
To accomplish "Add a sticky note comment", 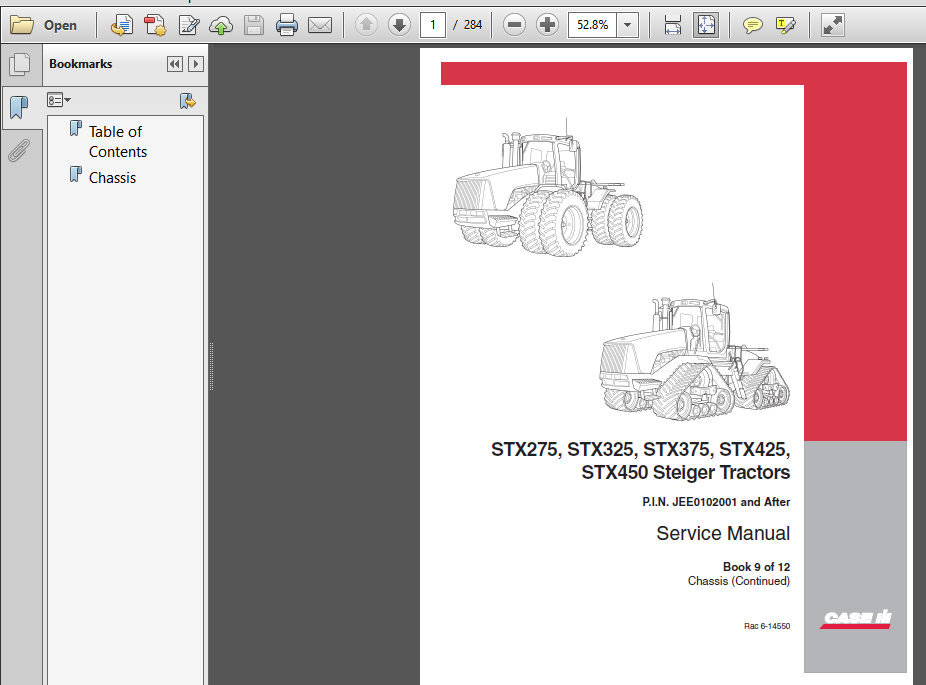I will click(752, 25).
